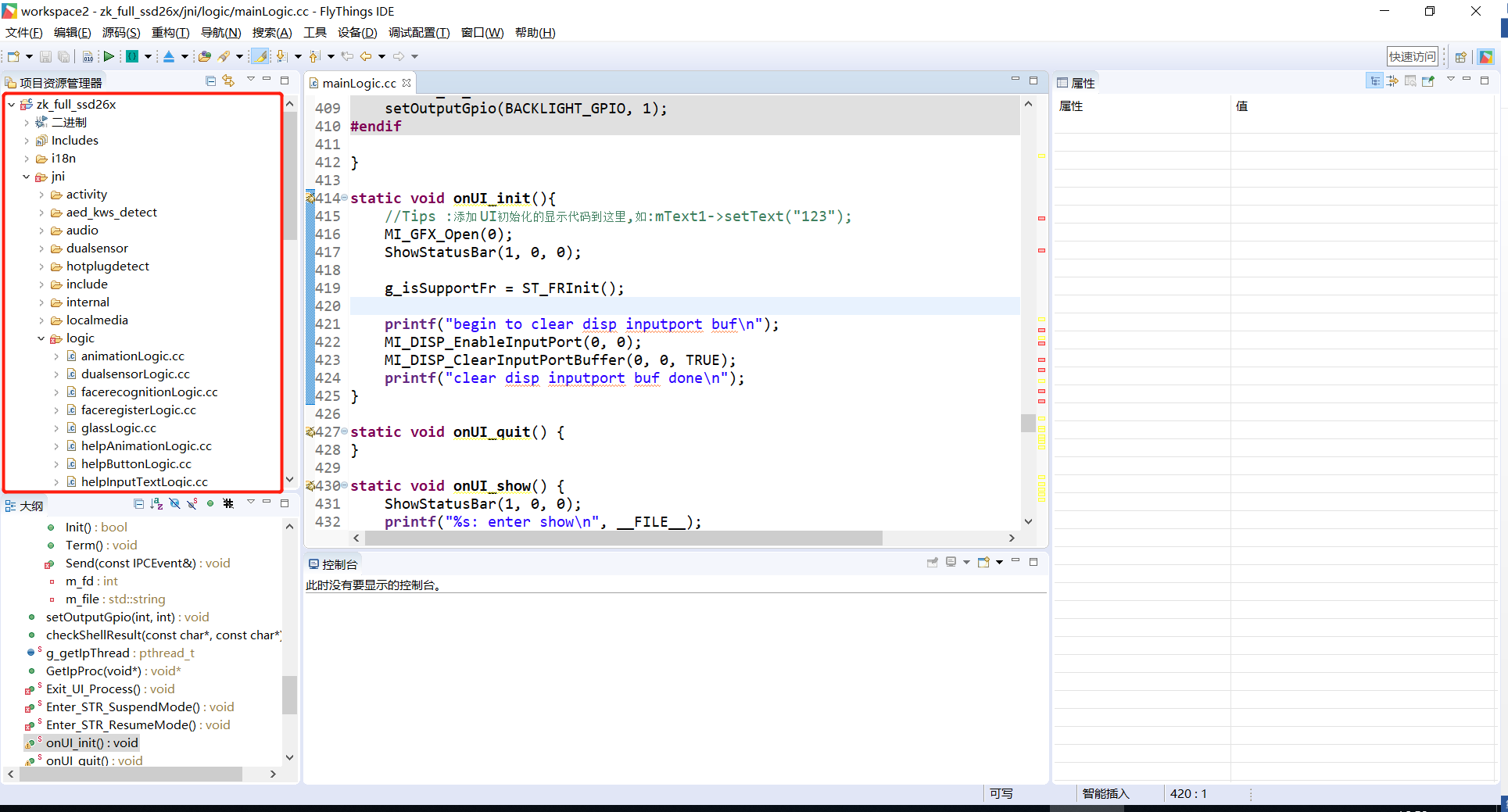The width and height of the screenshot is (1508, 812).
Task: Open the 重构(T) menu
Action: tap(170, 33)
